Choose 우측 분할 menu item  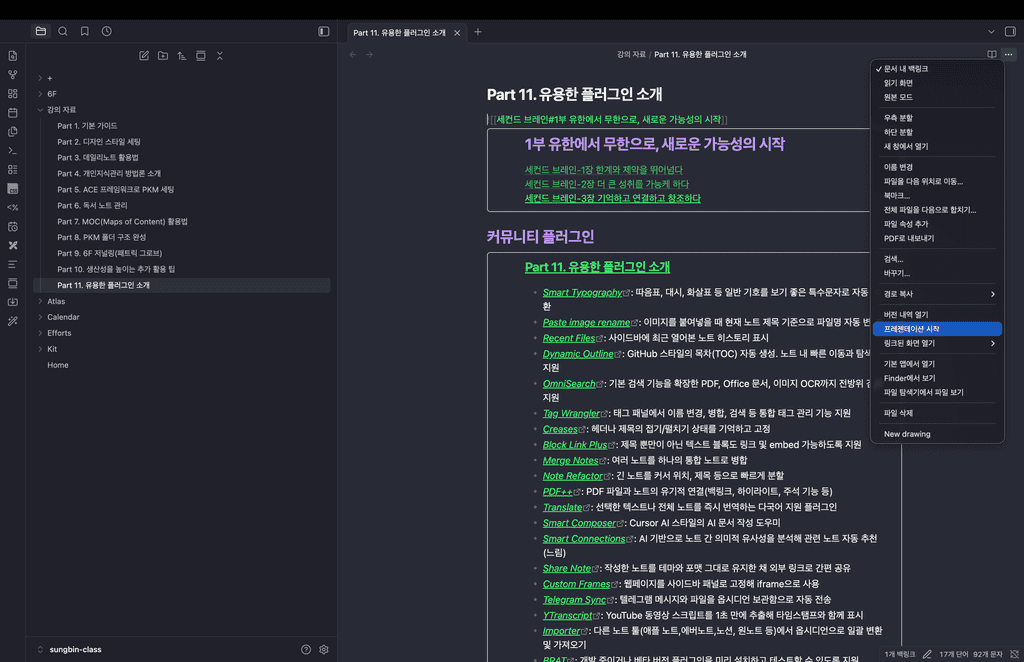(x=937, y=118)
